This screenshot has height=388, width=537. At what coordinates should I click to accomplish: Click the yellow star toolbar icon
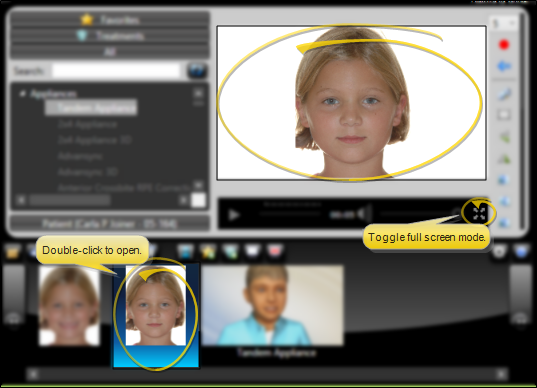(x=208, y=252)
